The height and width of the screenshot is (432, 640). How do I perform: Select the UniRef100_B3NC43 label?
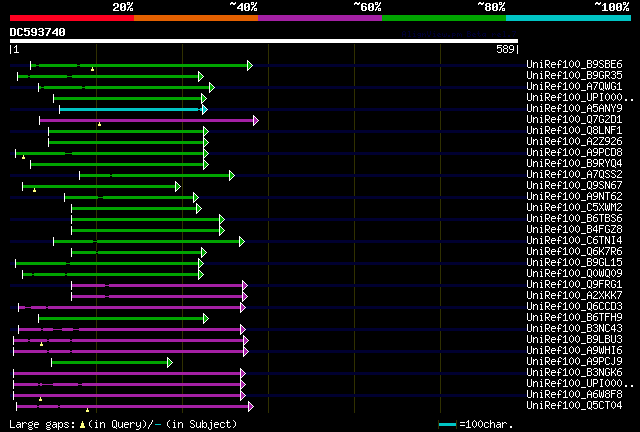point(574,329)
